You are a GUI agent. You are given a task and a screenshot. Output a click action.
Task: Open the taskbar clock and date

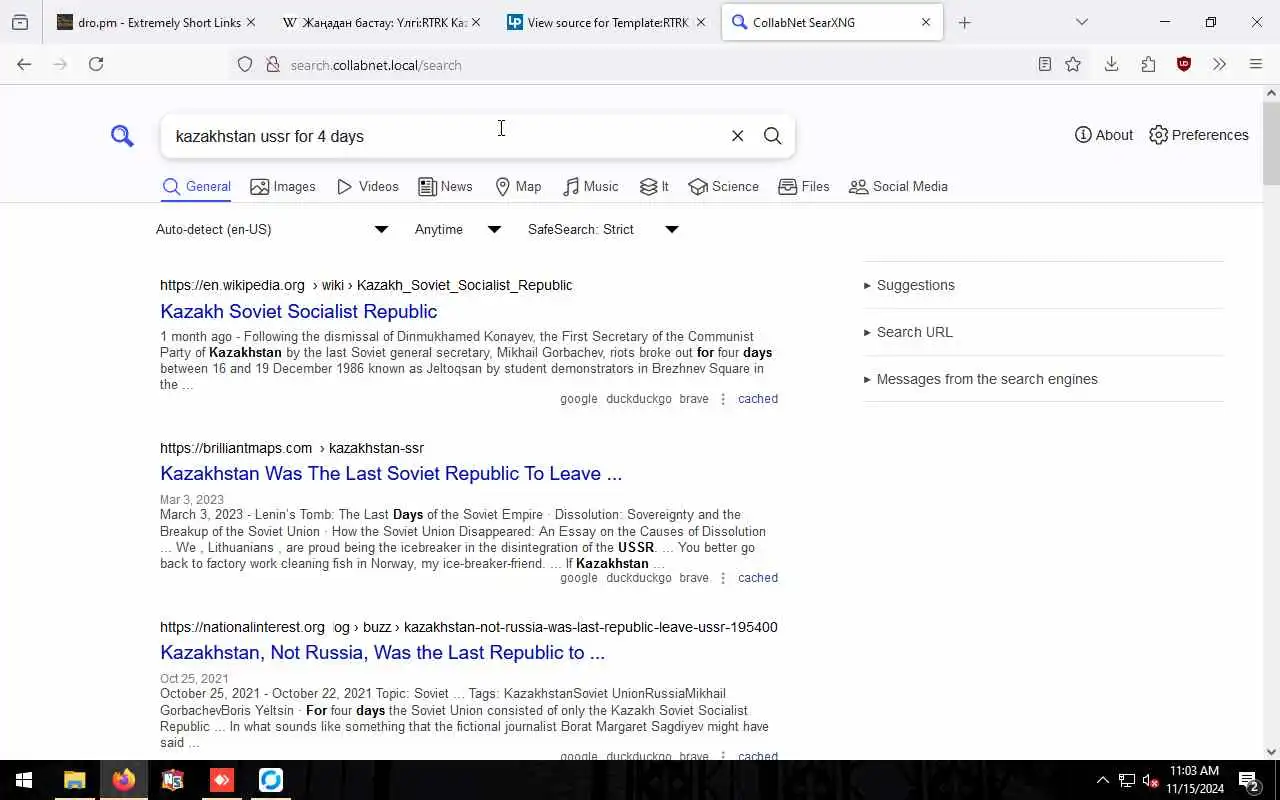click(1194, 780)
